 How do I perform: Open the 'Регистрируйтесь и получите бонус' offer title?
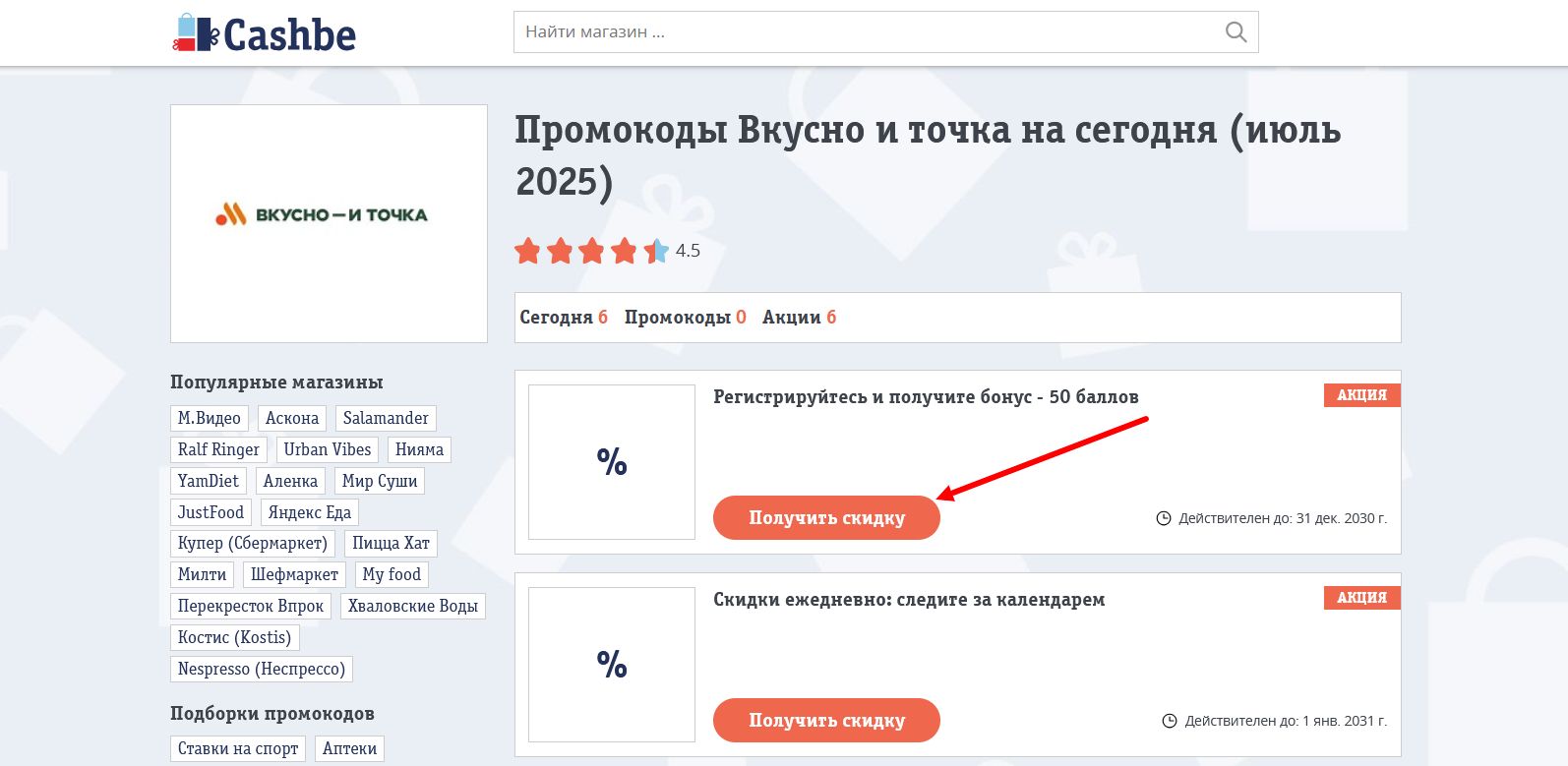pos(926,396)
